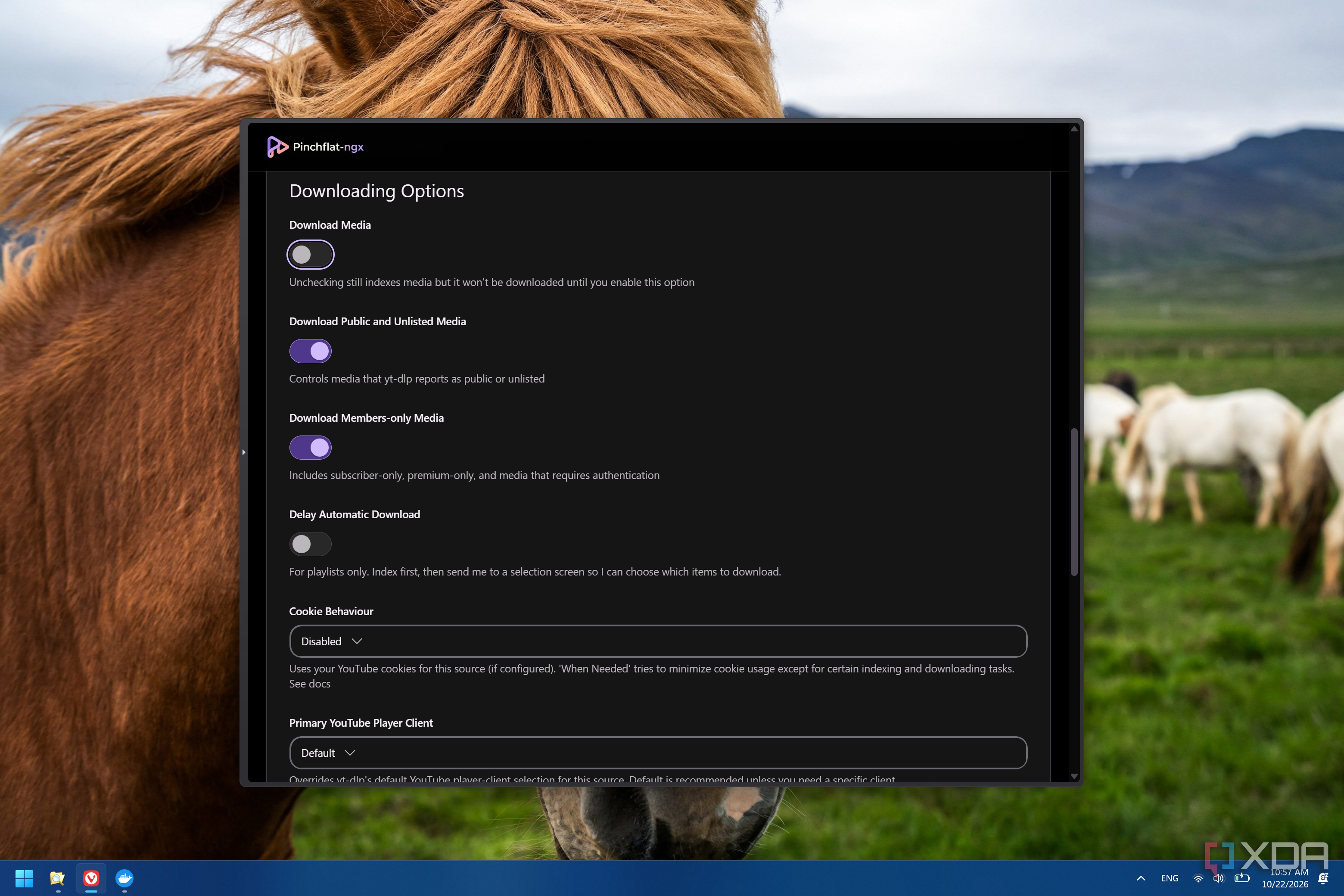Click the ENG language indicator
The image size is (1344, 896).
click(1170, 878)
